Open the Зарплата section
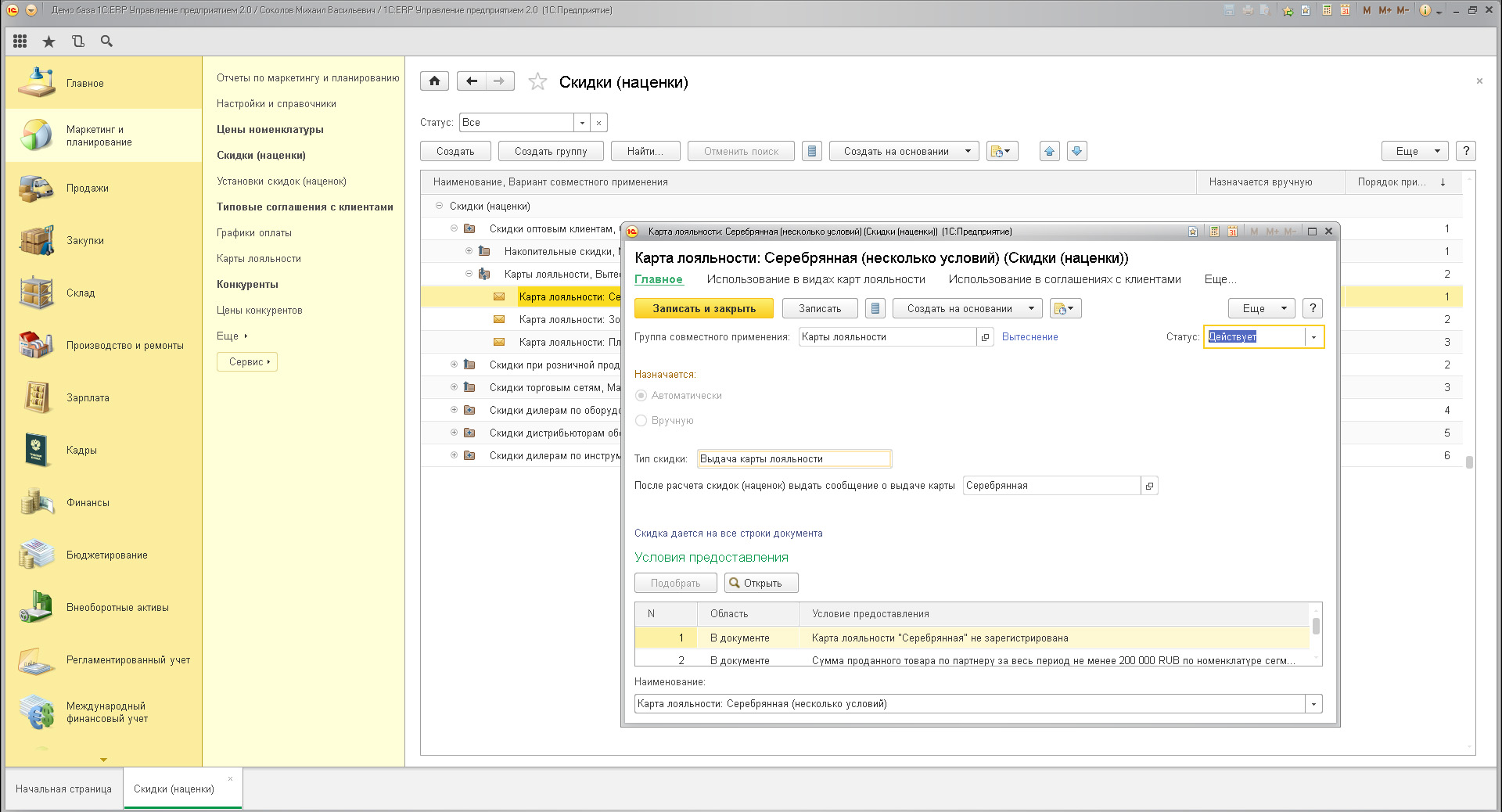1502x812 pixels. [103, 397]
